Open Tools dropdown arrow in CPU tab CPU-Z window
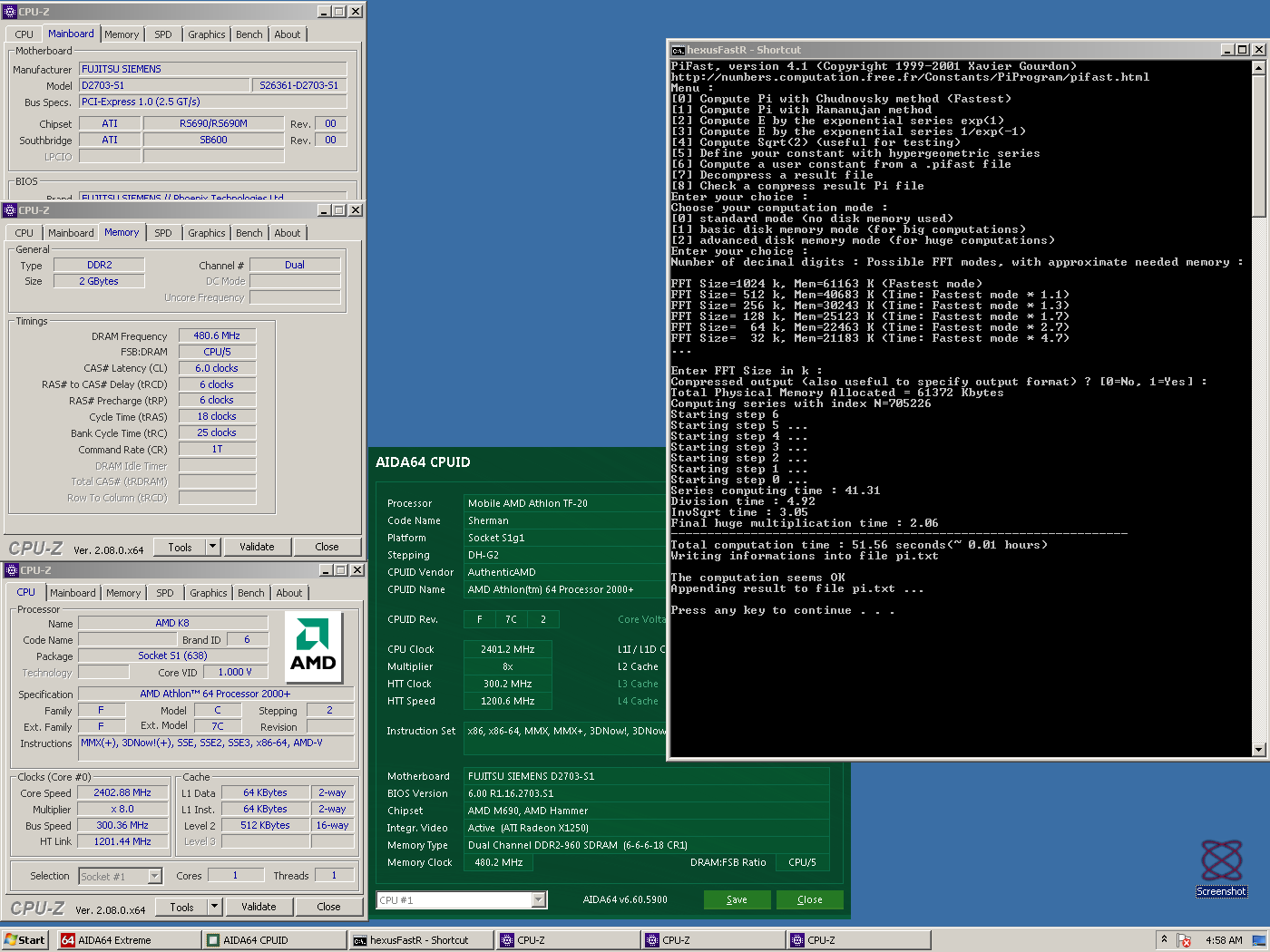This screenshot has height=952, width=1270. pyautogui.click(x=214, y=907)
